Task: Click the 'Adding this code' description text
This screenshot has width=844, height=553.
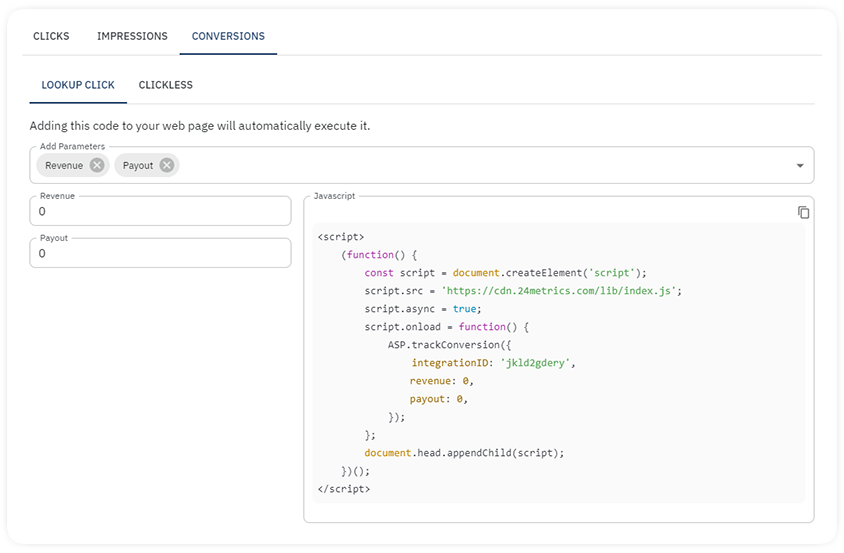Action: [200, 125]
